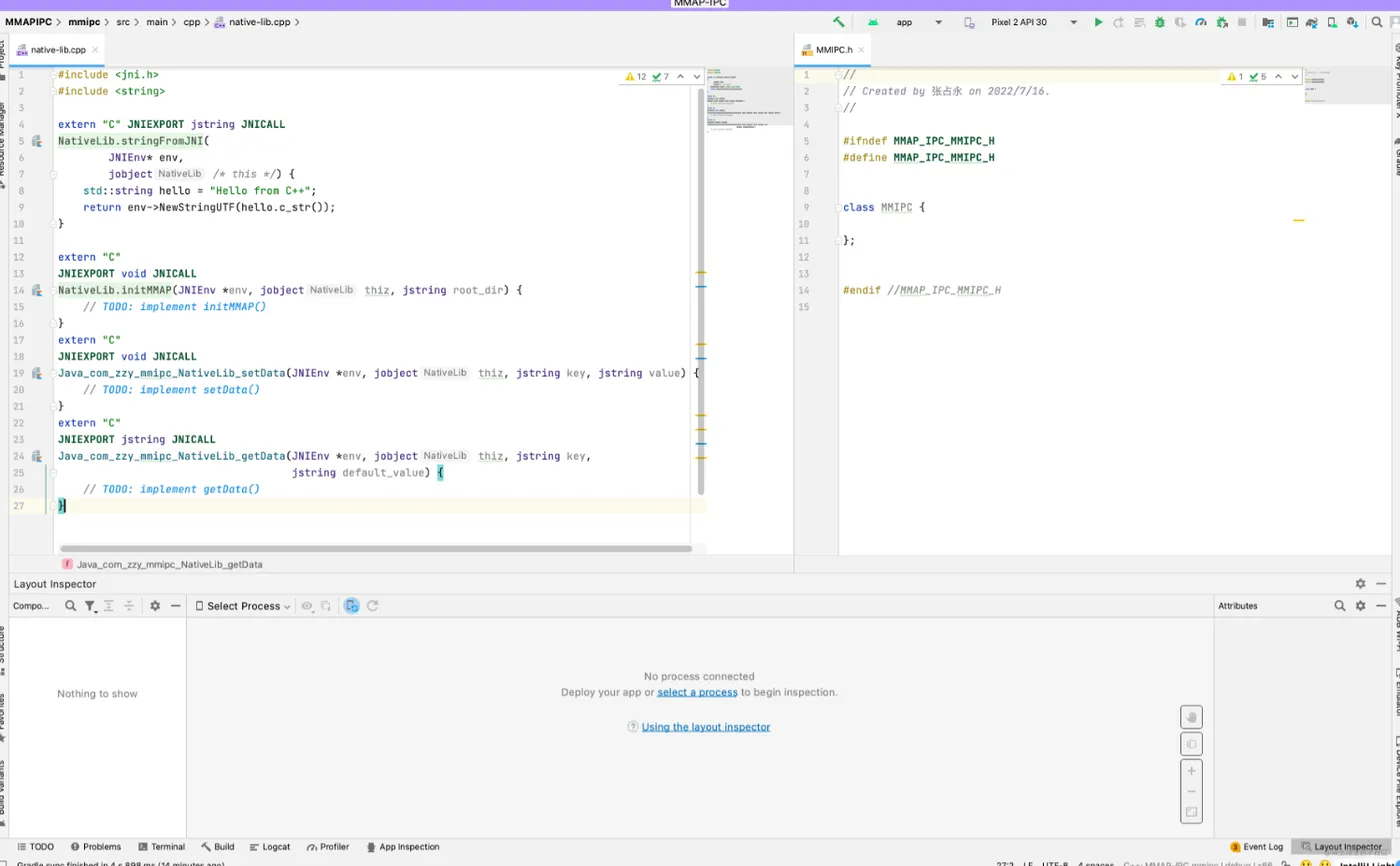Click the gutter icon for setData line
1400x866 pixels.
click(36, 373)
